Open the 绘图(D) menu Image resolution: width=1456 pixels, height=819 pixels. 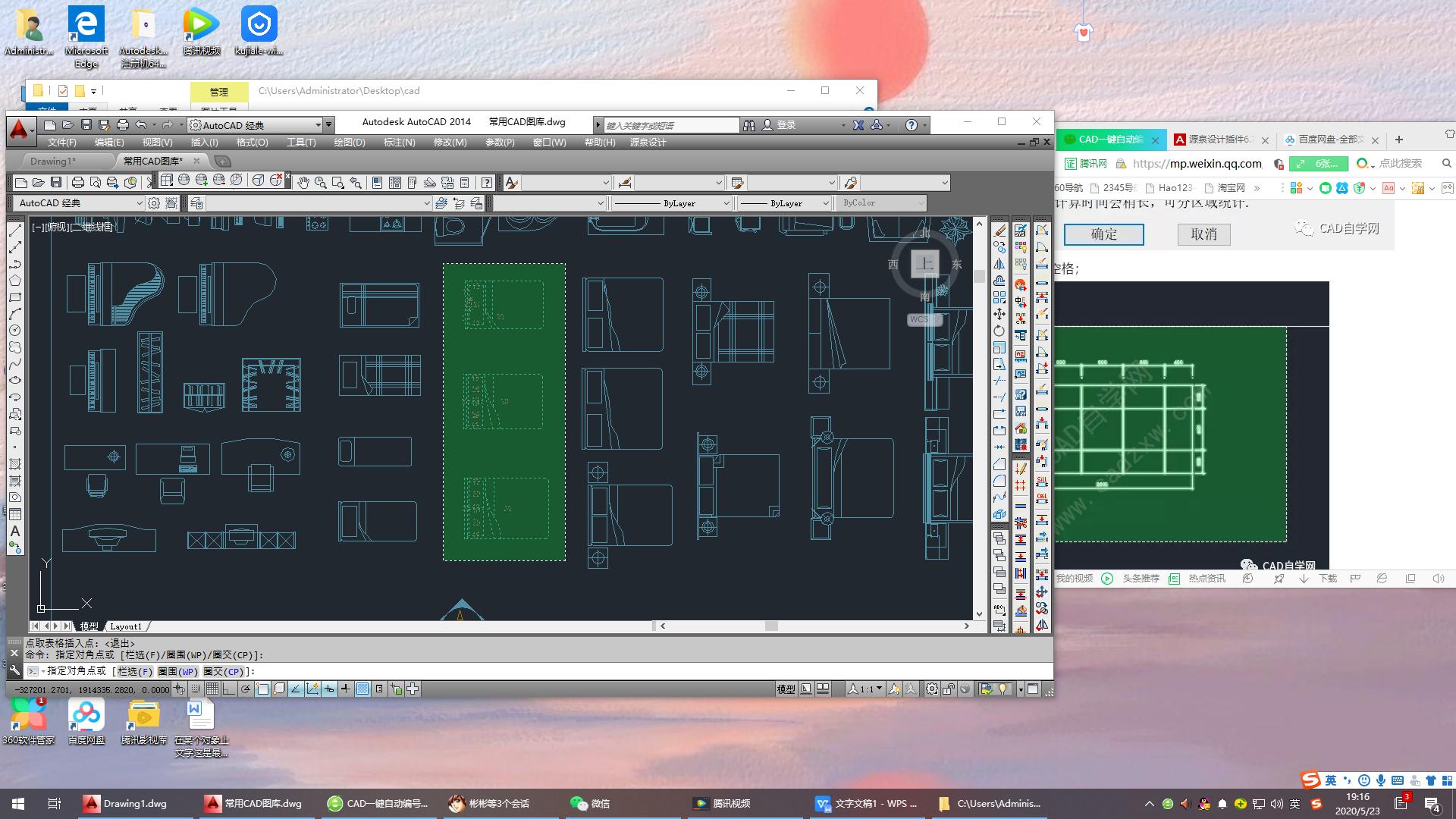point(350,143)
